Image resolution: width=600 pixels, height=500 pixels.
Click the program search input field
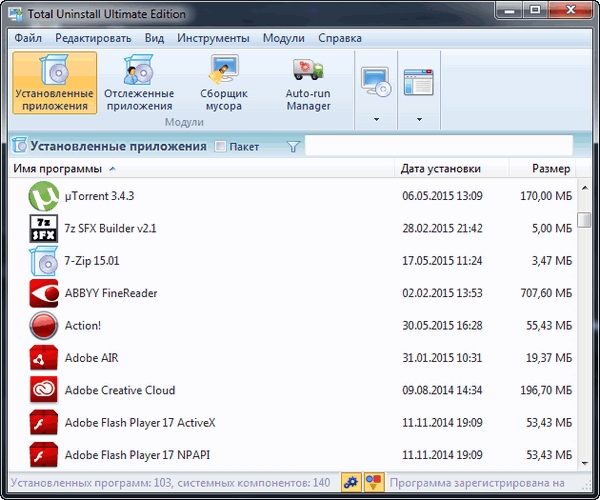click(446, 146)
